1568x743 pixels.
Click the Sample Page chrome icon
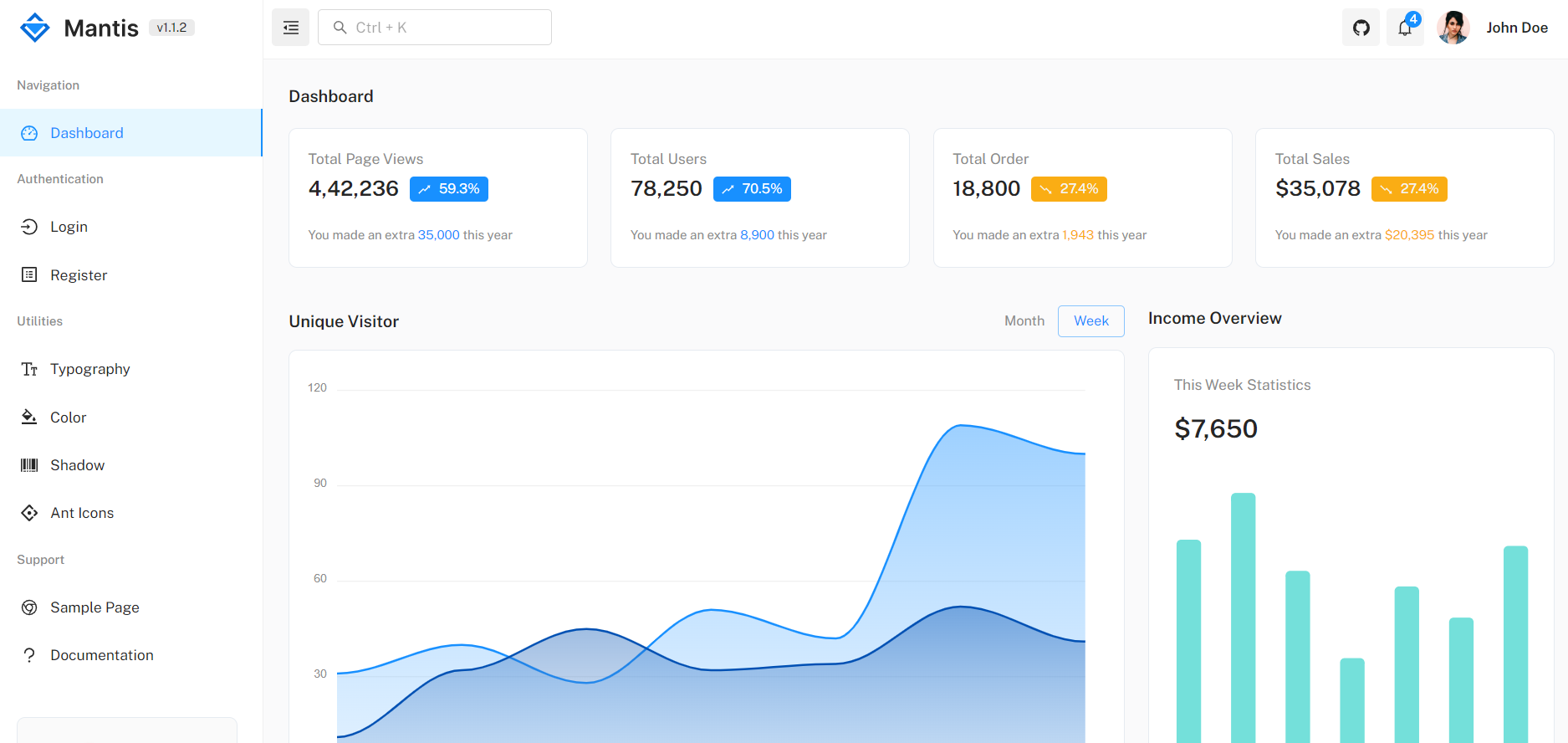[x=29, y=607]
